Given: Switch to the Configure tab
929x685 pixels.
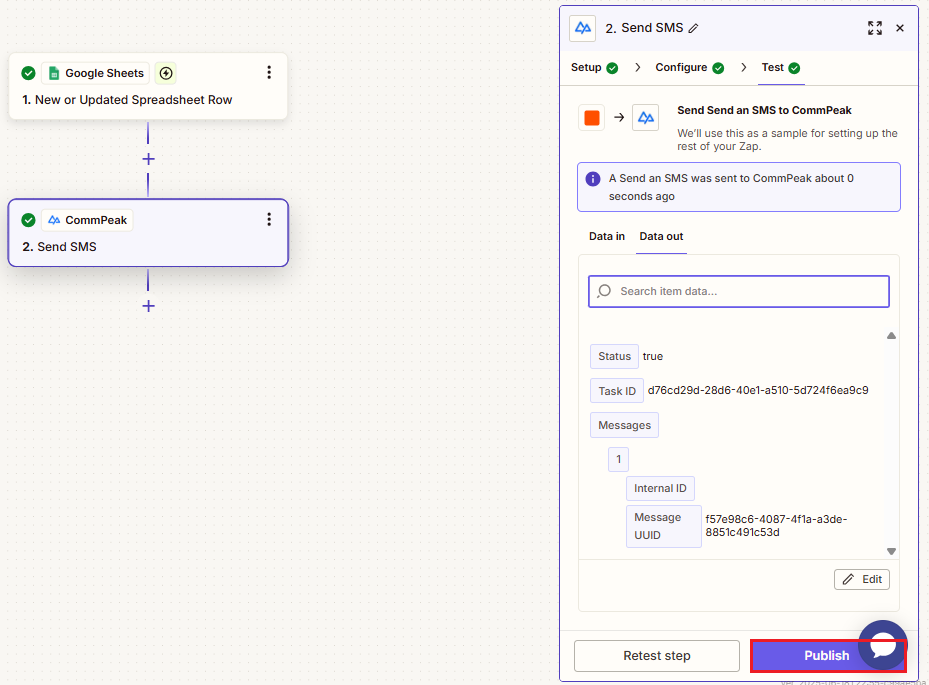Looking at the screenshot, I should (x=690, y=67).
